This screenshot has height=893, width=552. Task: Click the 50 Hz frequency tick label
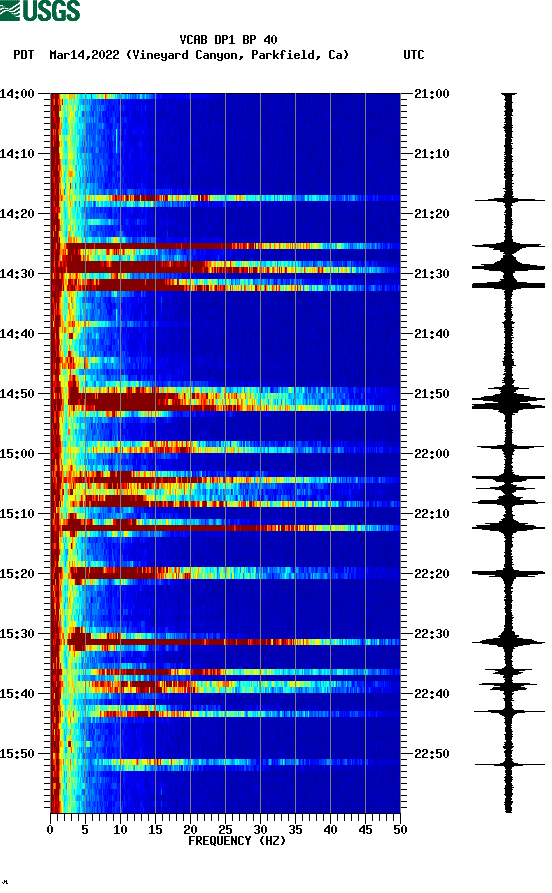coord(400,830)
